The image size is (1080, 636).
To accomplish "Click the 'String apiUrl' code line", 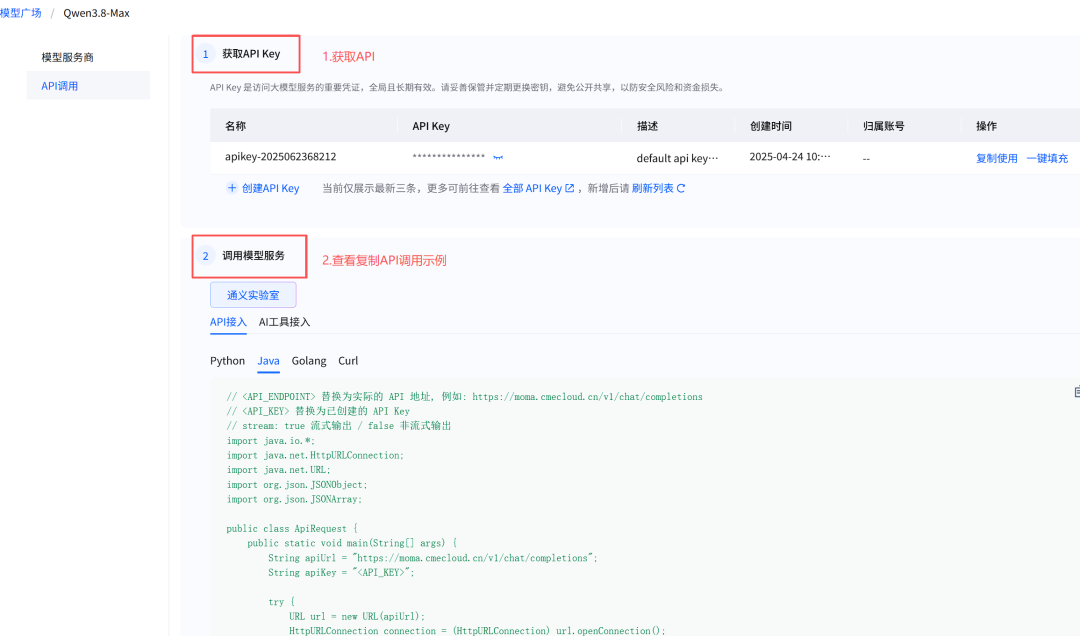I will pos(433,558).
